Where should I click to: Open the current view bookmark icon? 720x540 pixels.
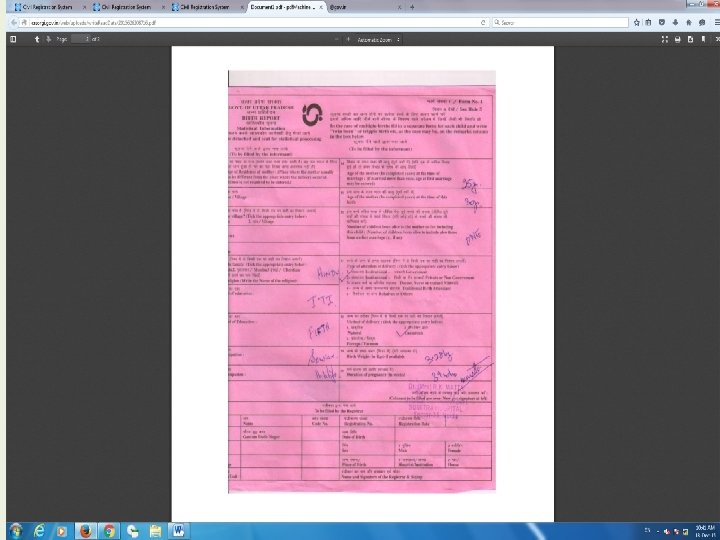(703, 39)
